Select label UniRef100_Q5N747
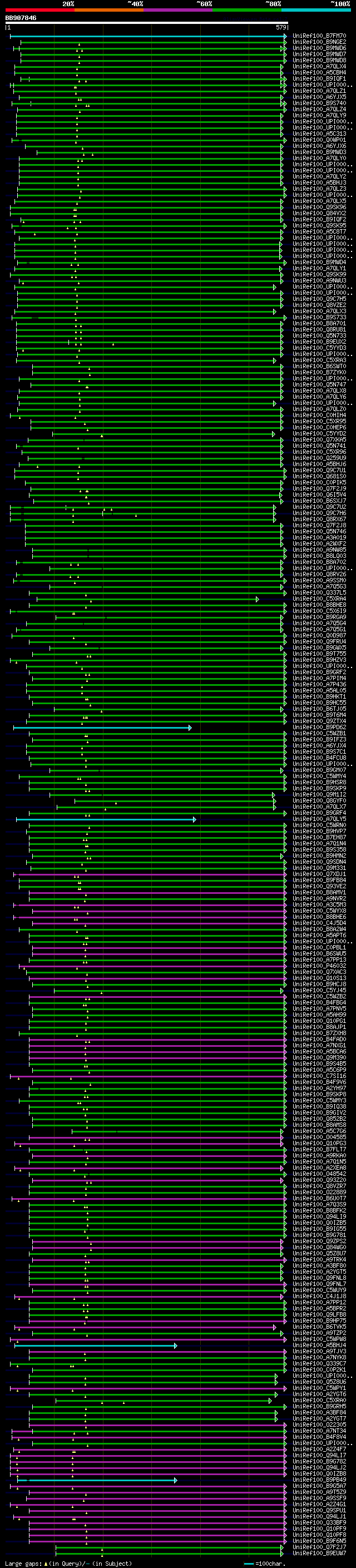 point(319,385)
